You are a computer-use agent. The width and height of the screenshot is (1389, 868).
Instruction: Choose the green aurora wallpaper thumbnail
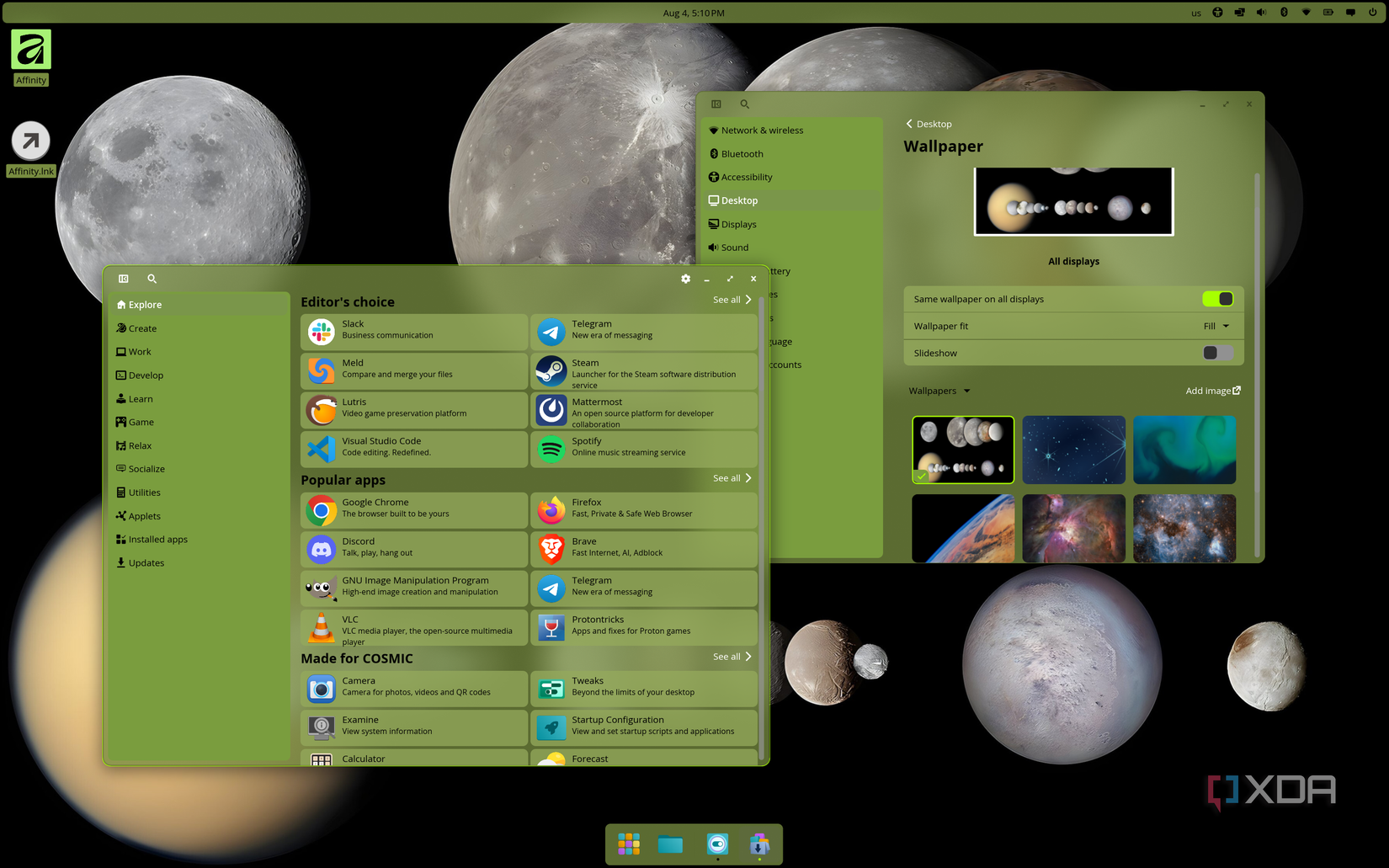point(1184,450)
